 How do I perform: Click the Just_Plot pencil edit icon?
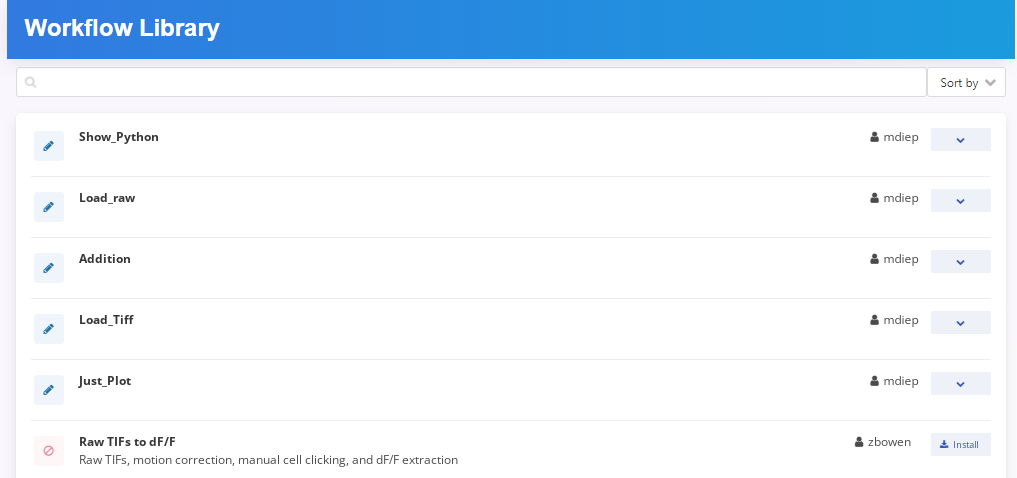(48, 390)
